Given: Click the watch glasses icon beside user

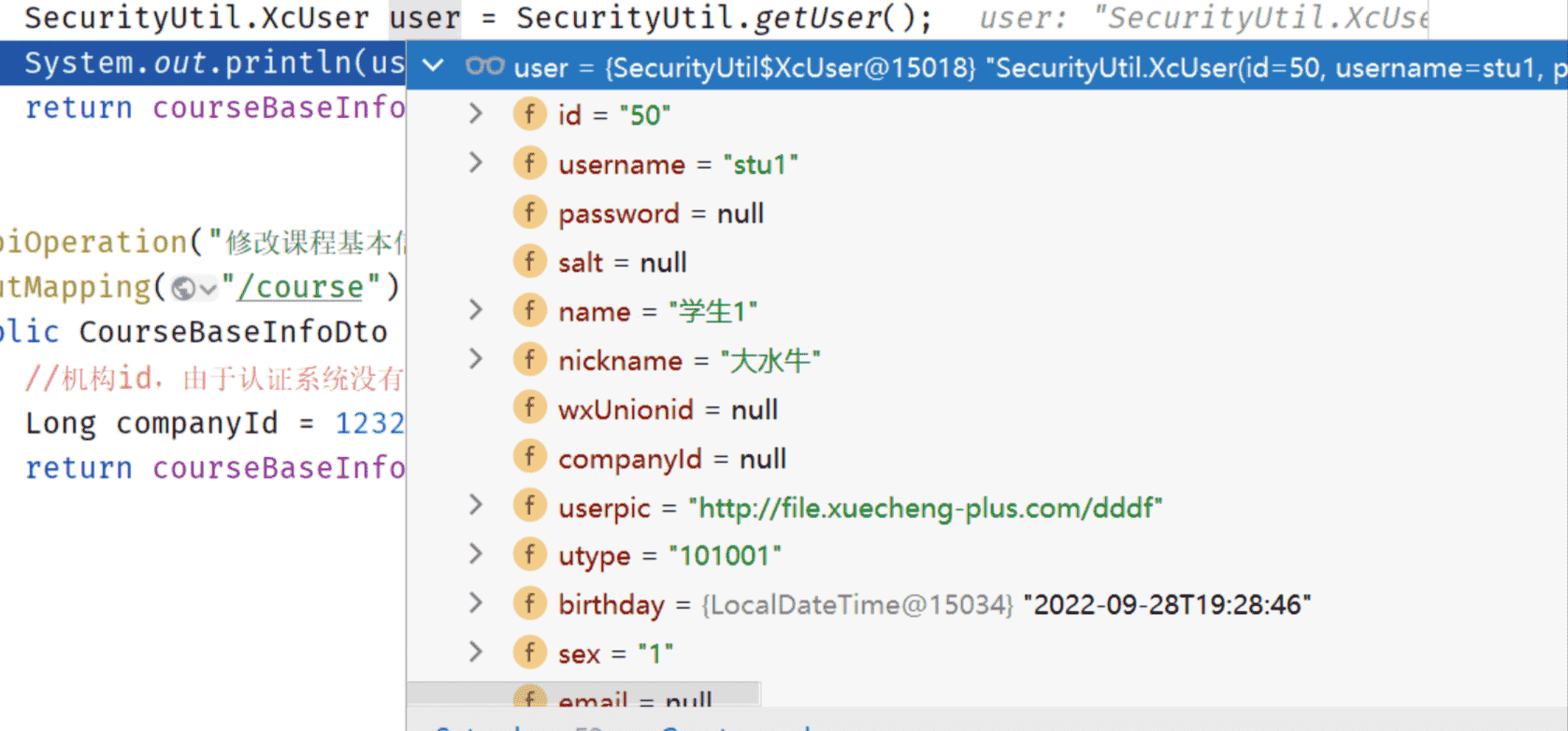Looking at the screenshot, I should pos(484,66).
